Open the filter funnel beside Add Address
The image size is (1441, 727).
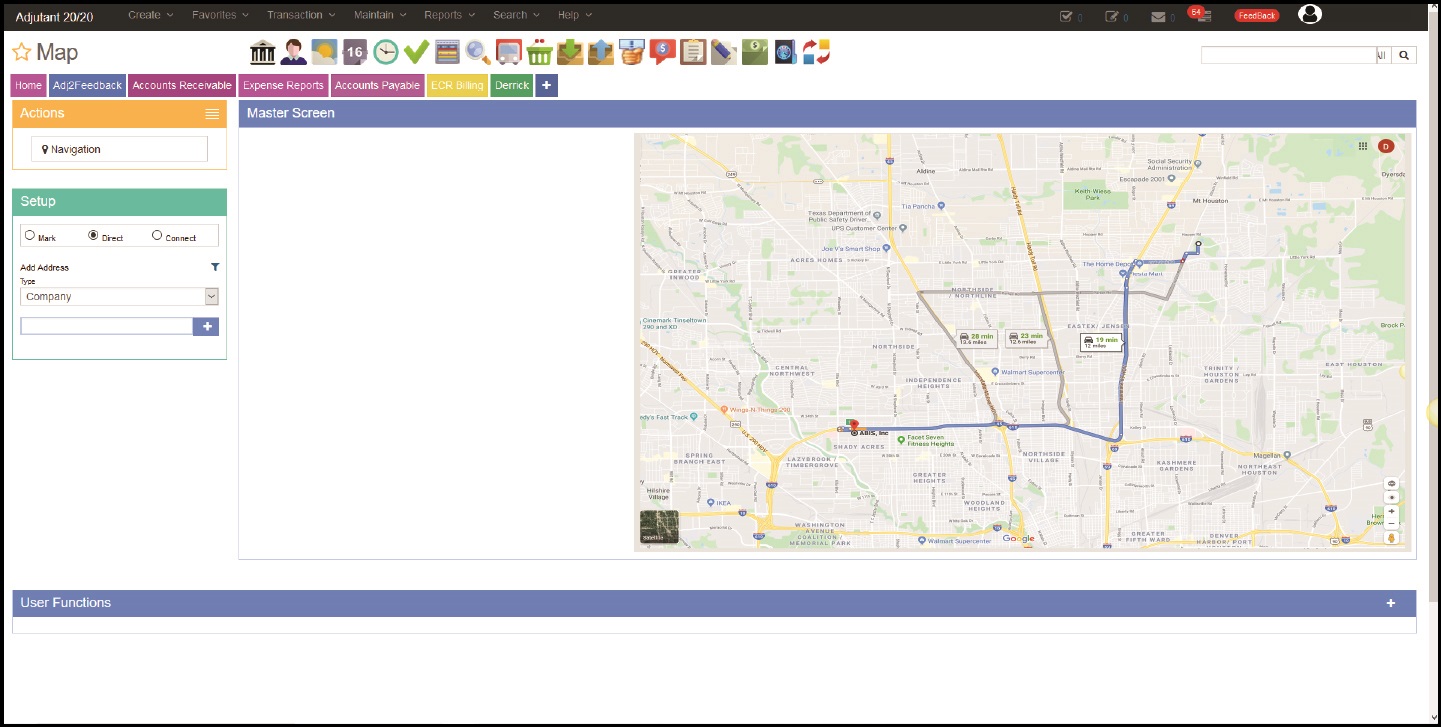pos(215,267)
